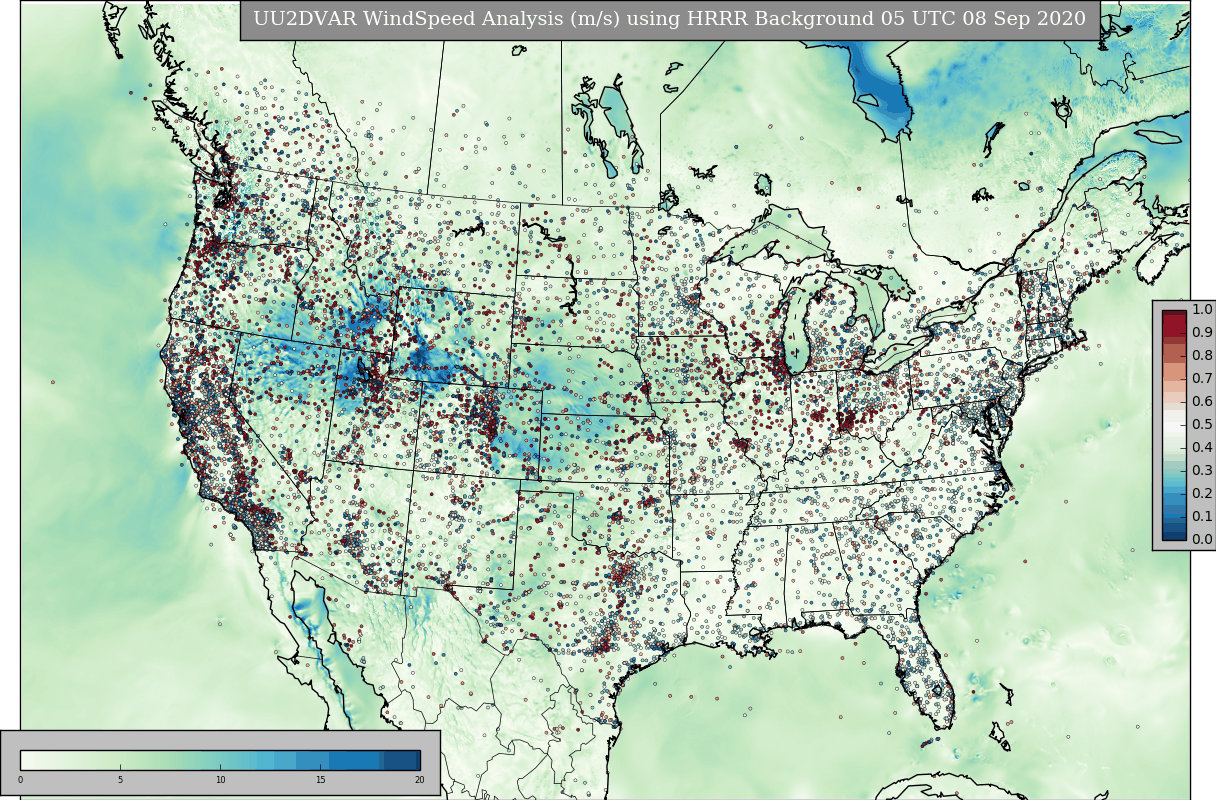Click the 20 tick on wind speed colorbar
Viewport: 1216px width, 800px height.
pyautogui.click(x=419, y=780)
